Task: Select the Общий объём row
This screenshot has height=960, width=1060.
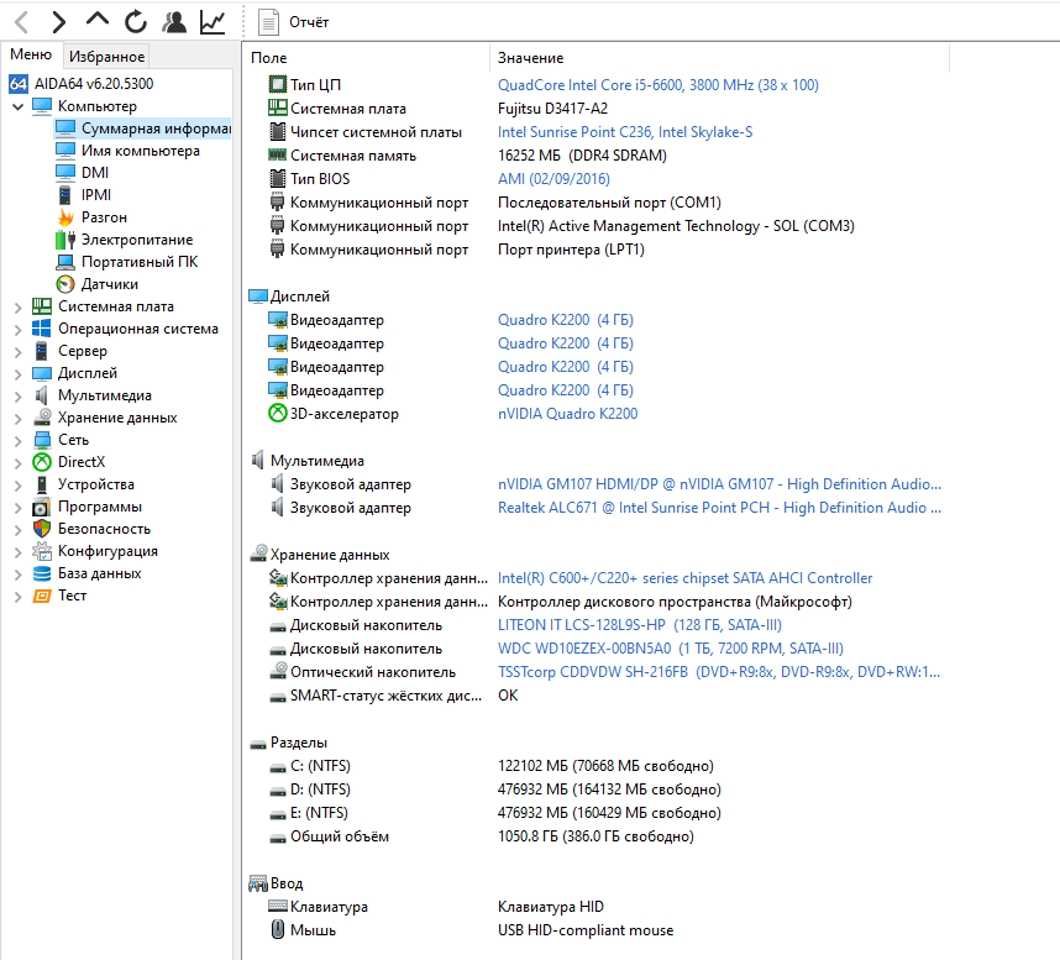Action: pos(481,836)
